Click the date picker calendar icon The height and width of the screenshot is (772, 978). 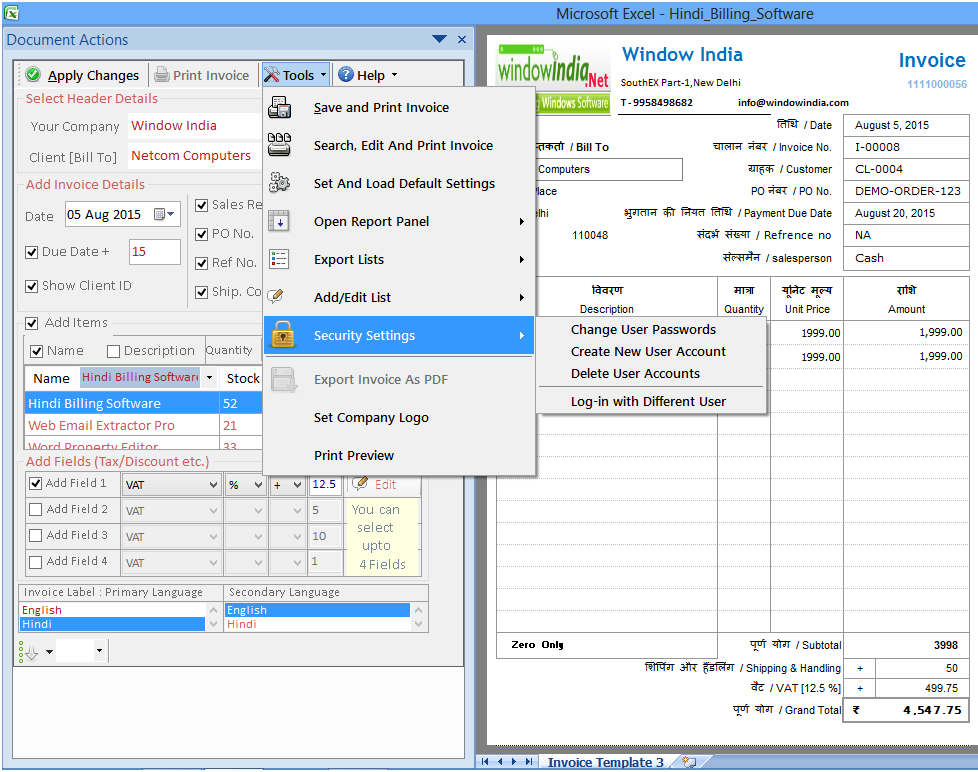pos(160,214)
